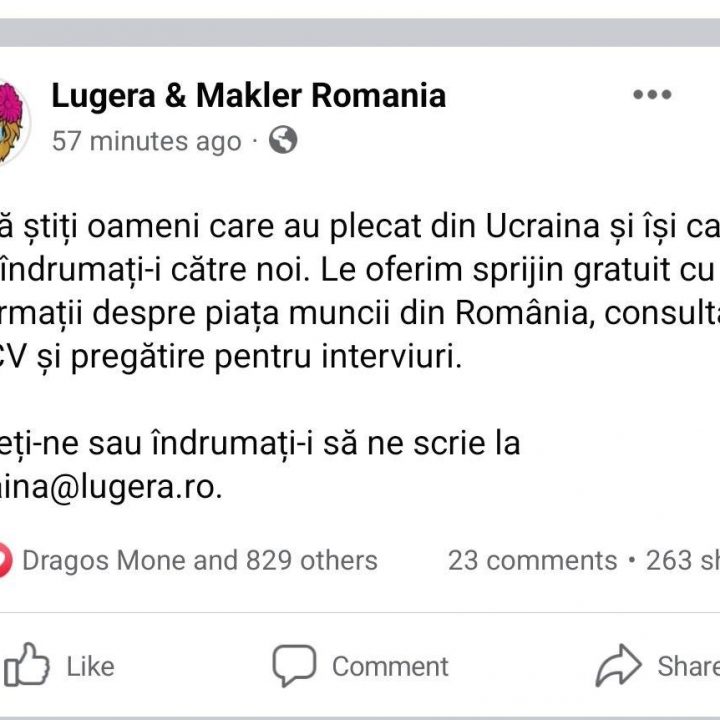Click the Comment speech bubble icon
Screen dimensions: 720x720
click(294, 665)
